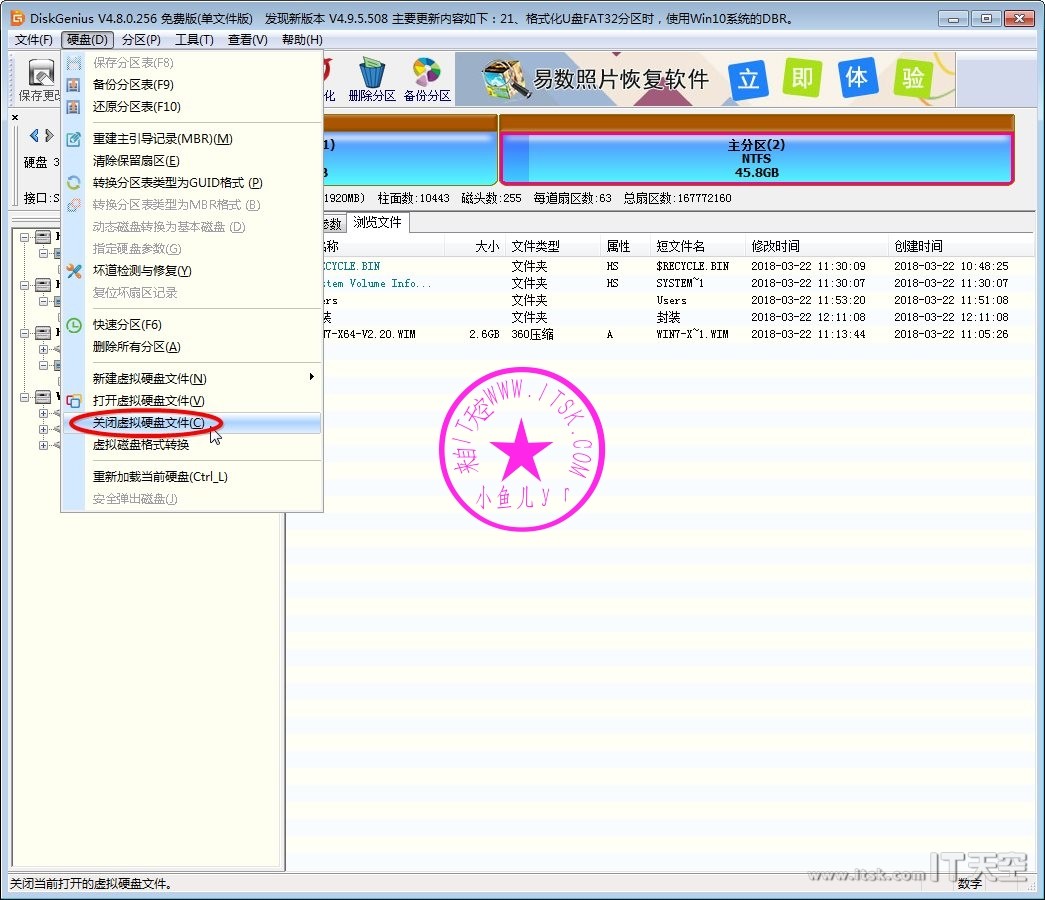Click the previous disk left arrow icon

(34, 135)
